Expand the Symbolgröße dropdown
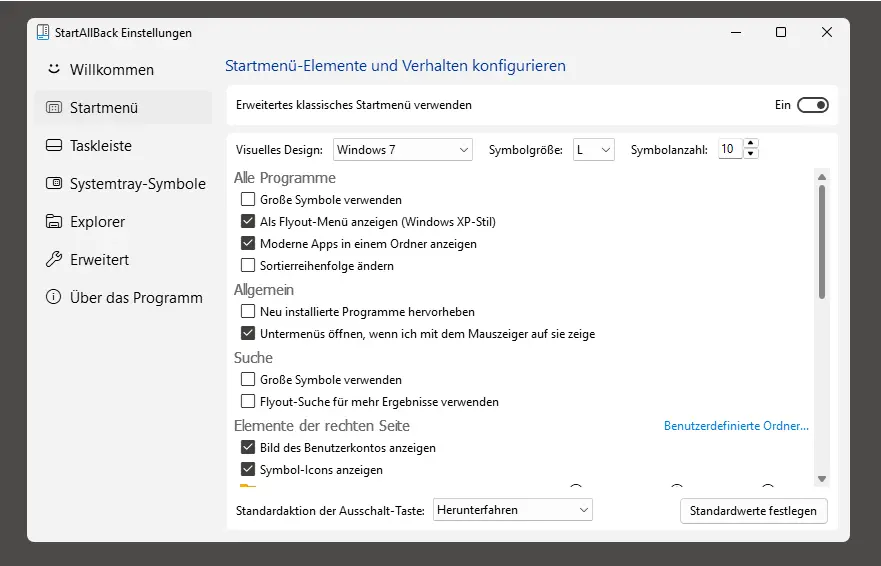The image size is (881, 566). click(x=593, y=150)
